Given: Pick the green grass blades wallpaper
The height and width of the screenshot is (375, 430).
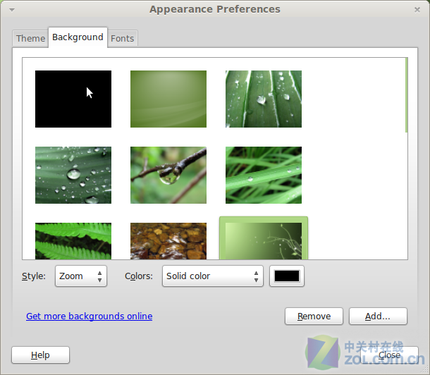Looking at the screenshot, I should coord(264,175).
